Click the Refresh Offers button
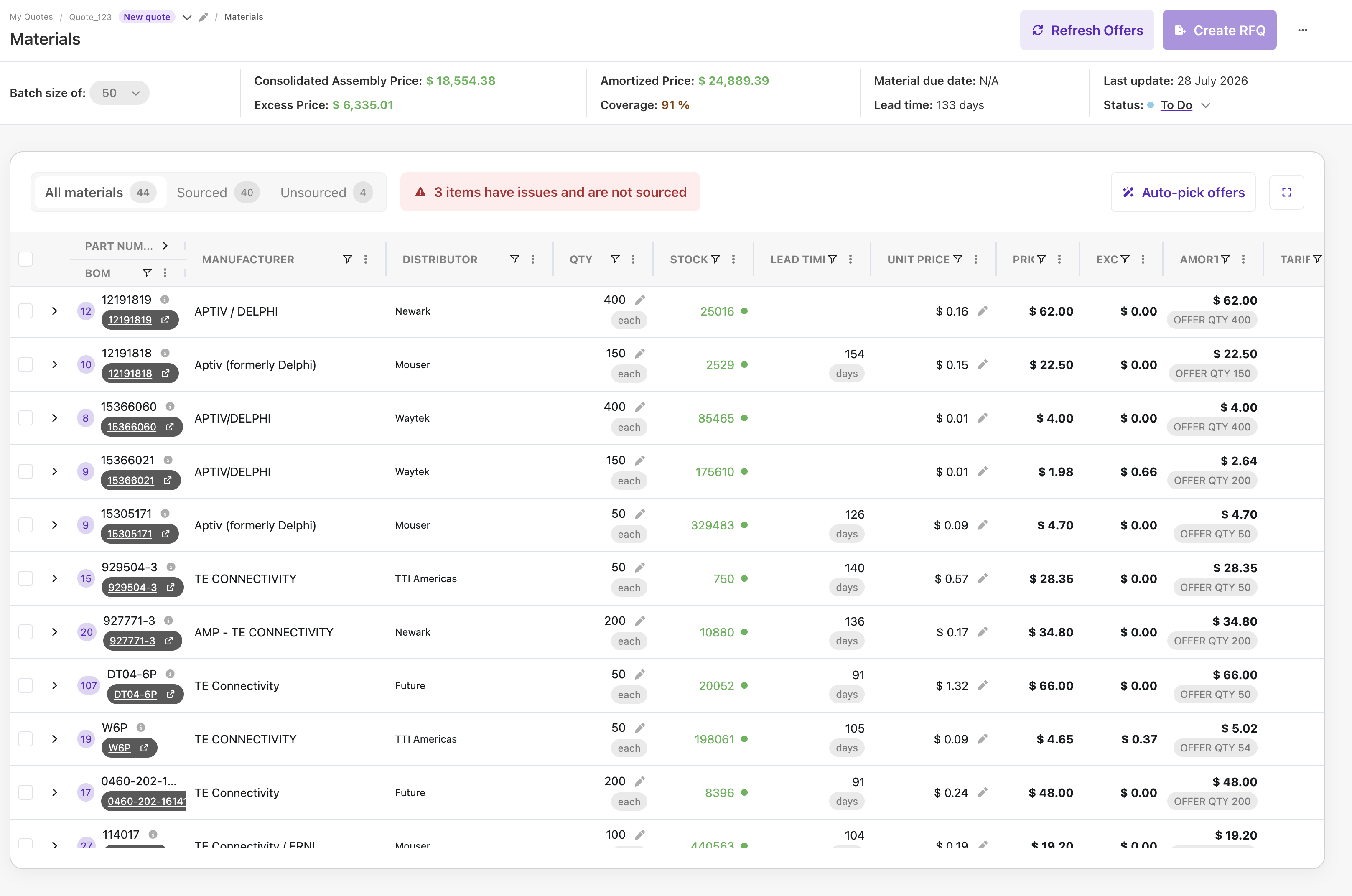This screenshot has width=1352, height=896. (1086, 30)
